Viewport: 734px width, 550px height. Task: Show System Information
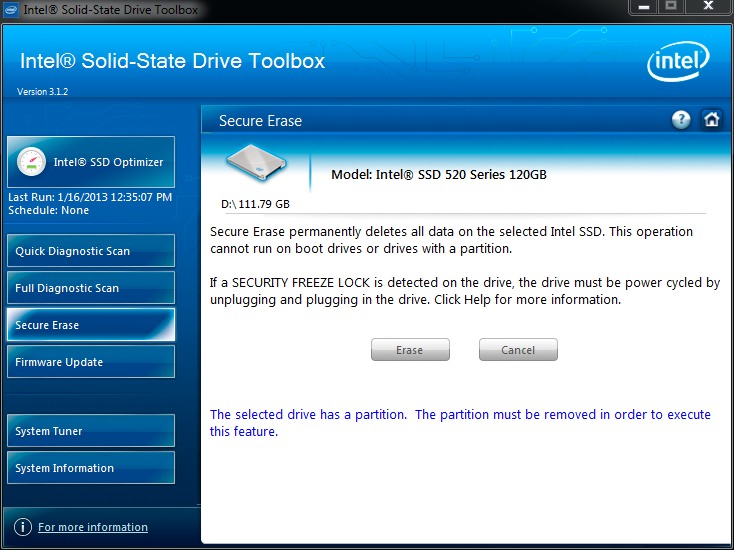(x=91, y=468)
